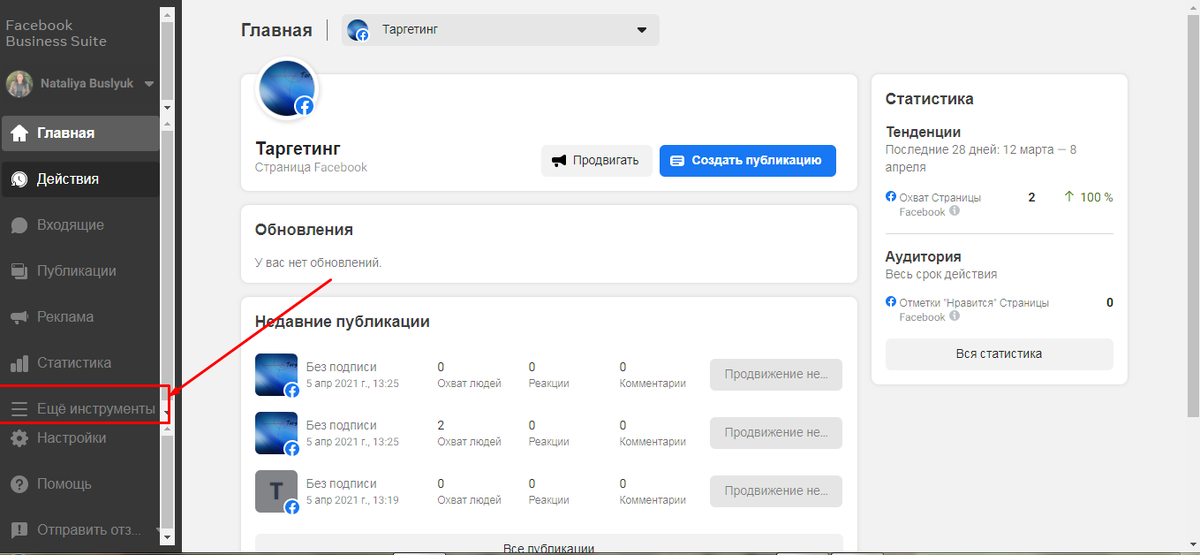Click the '100 %' growth value
This screenshot has height=555, width=1200.
1096,197
